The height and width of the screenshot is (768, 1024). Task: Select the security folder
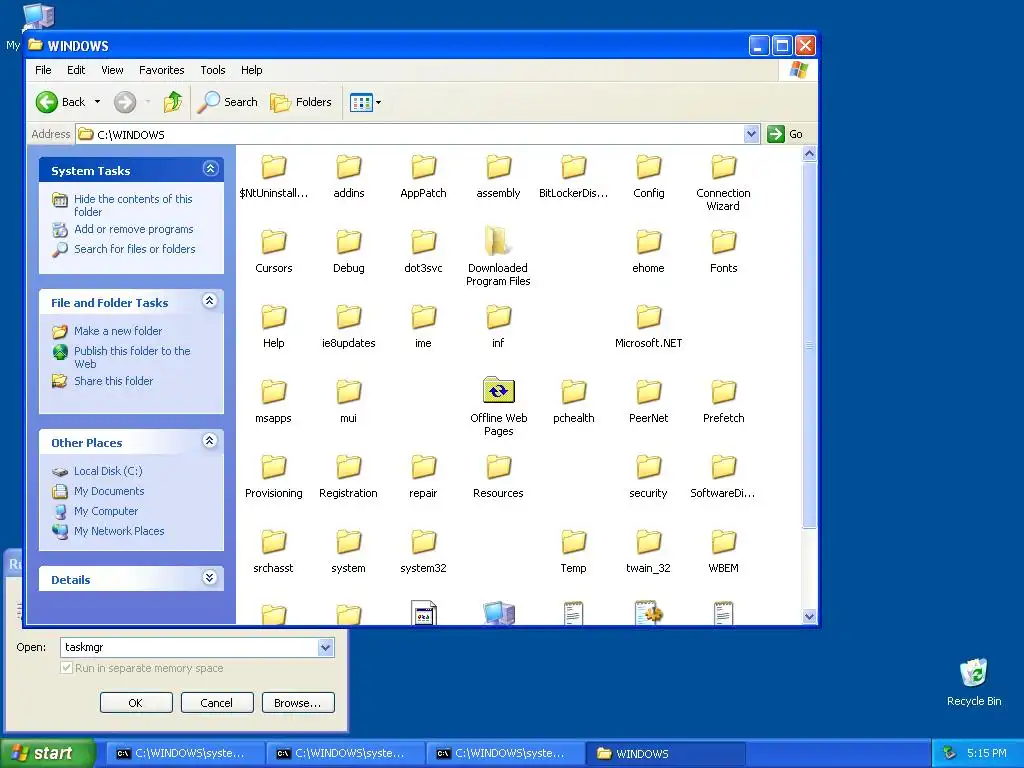(648, 475)
